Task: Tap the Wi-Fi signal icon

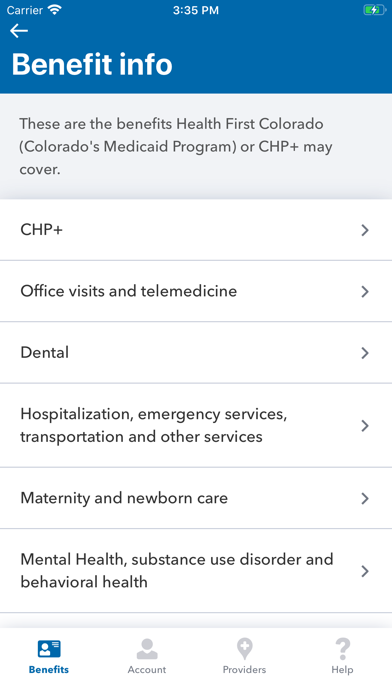Action: 55,10
